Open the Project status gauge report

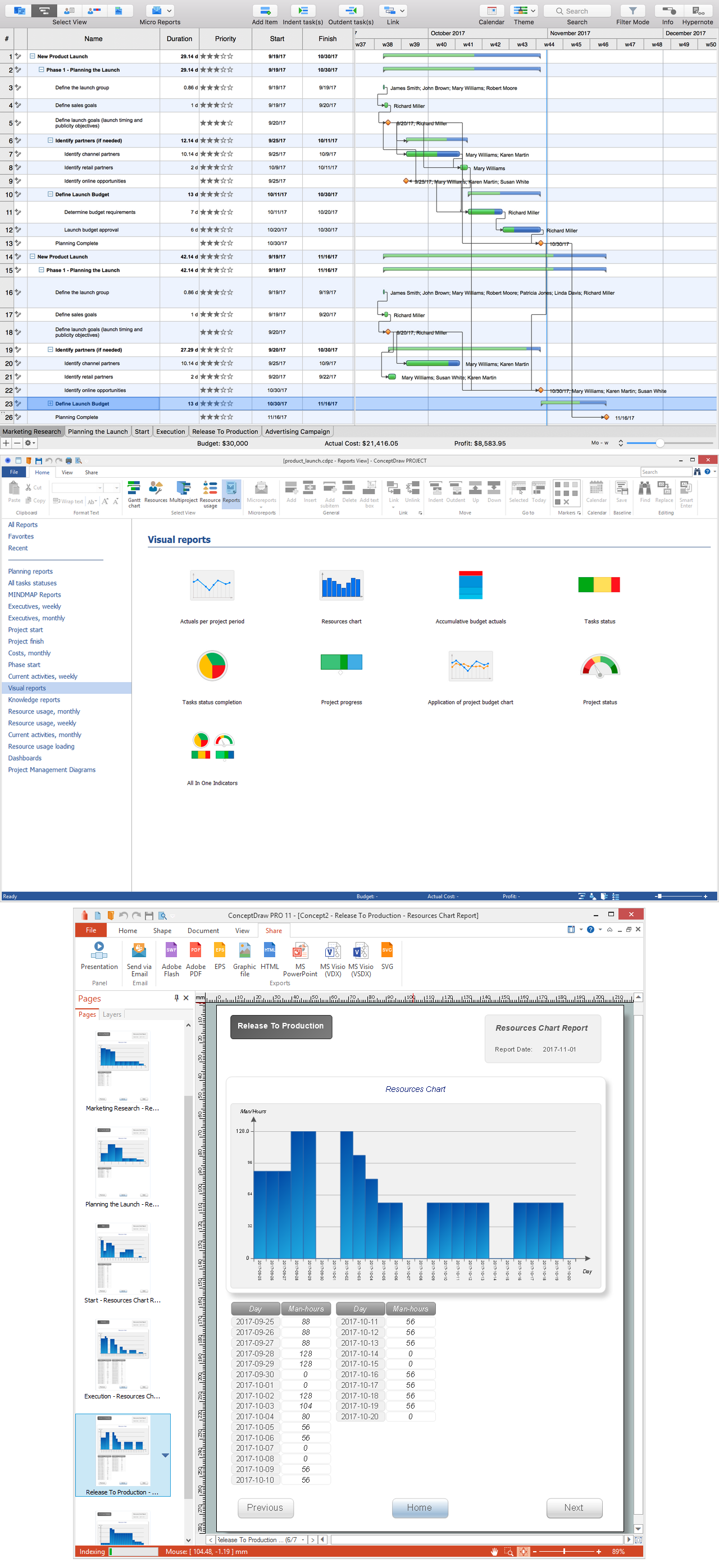tap(600, 666)
